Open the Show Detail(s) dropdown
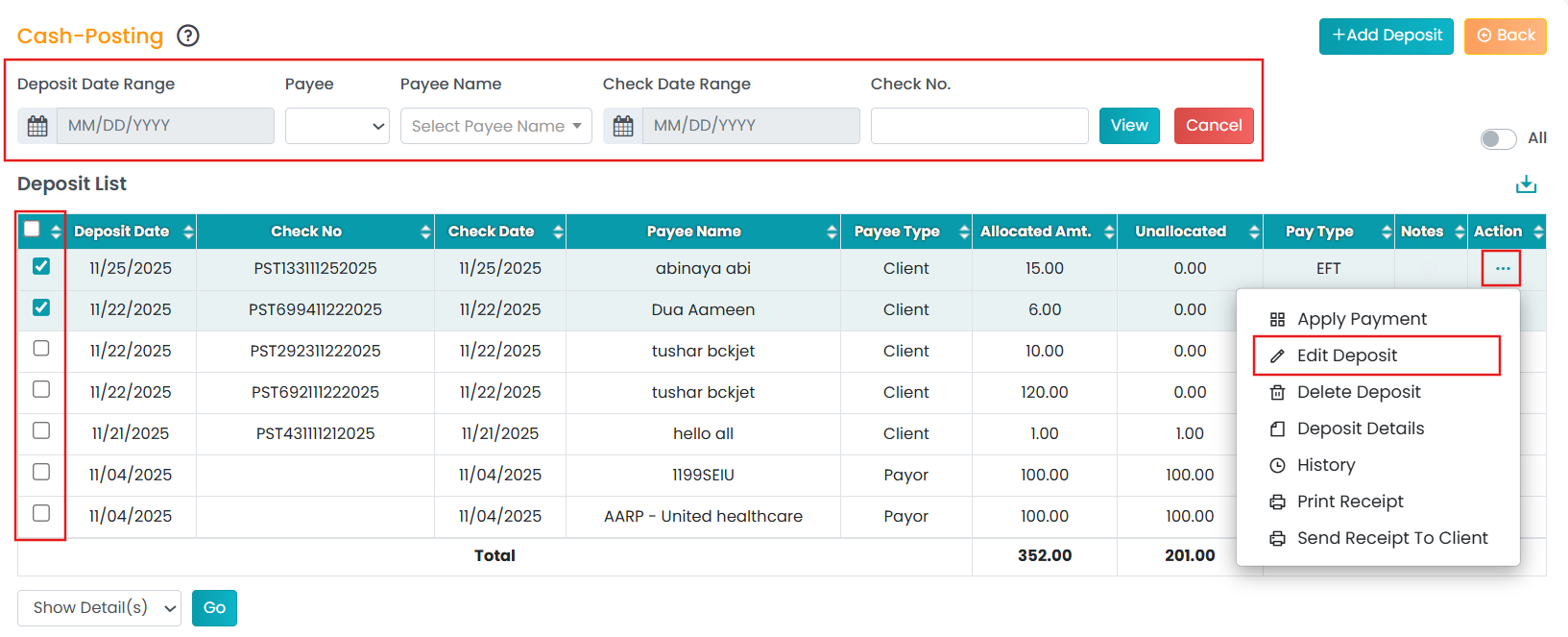 click(99, 608)
